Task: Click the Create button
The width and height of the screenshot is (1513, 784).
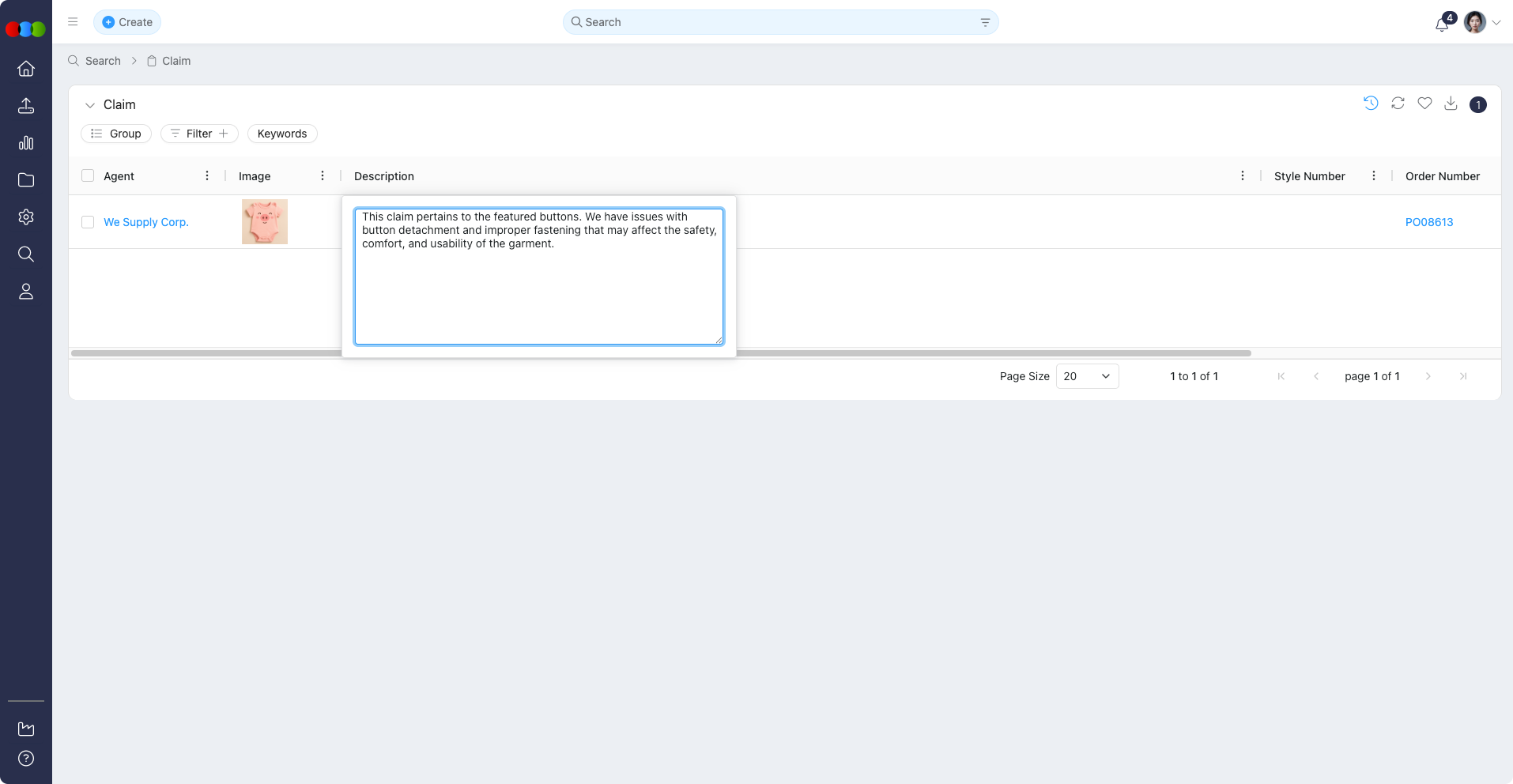Action: coord(127,22)
